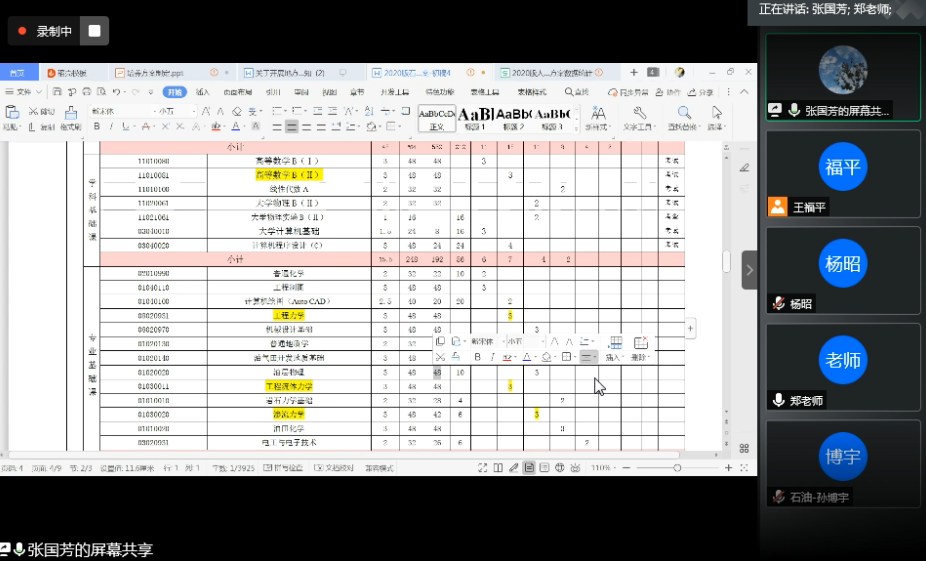Image resolution: width=926 pixels, height=561 pixels.
Task: Expand the 文件 (File) menu
Action: coord(23,92)
